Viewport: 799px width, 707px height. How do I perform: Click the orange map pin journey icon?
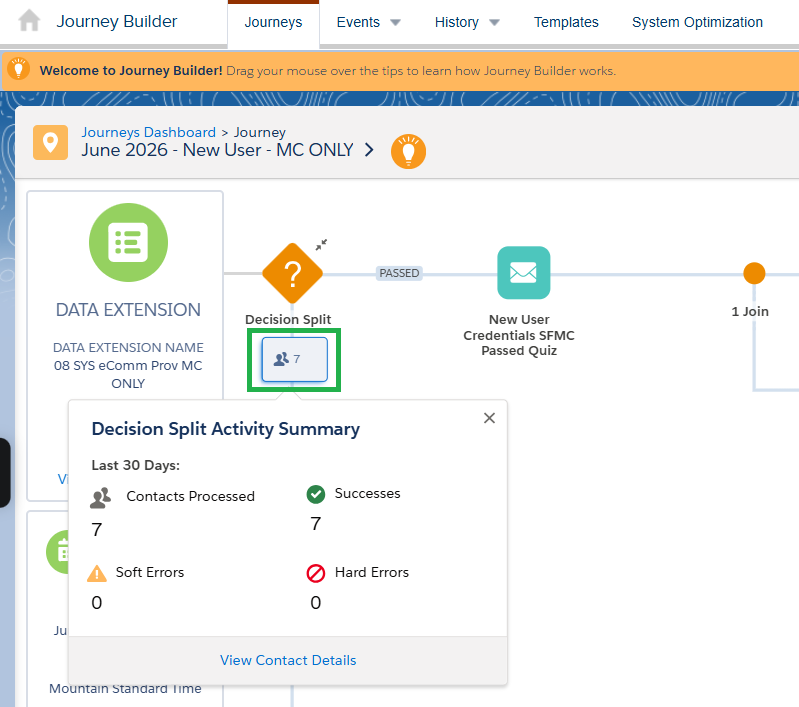point(50,143)
